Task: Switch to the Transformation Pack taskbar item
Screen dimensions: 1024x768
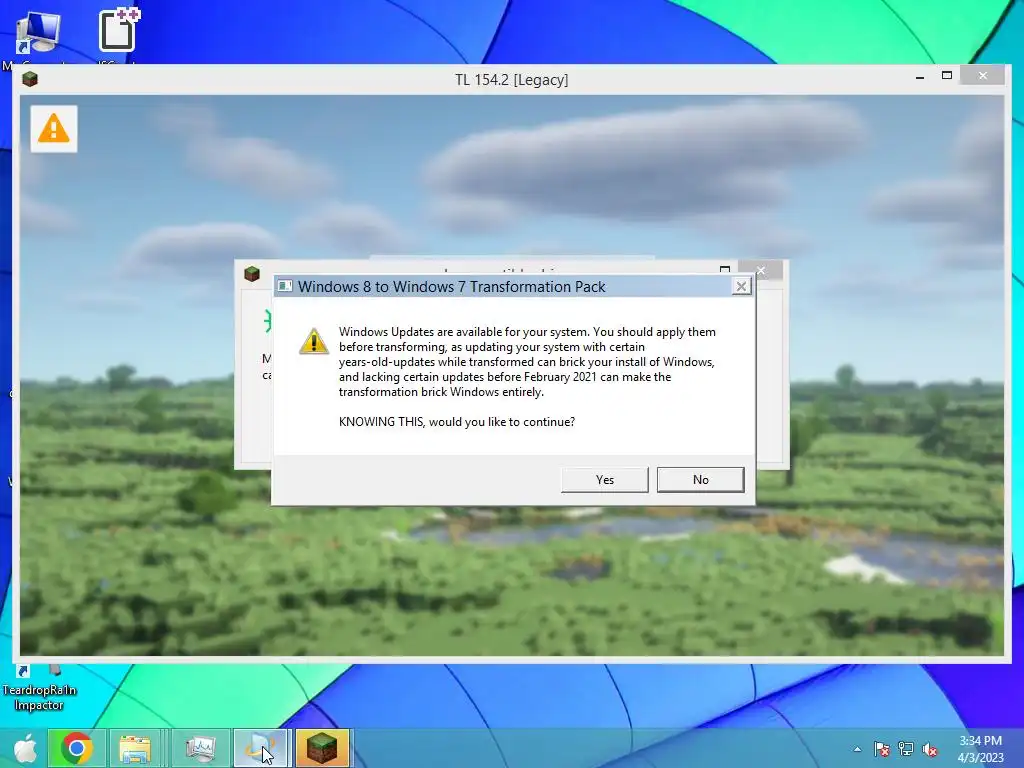Action: [x=260, y=748]
